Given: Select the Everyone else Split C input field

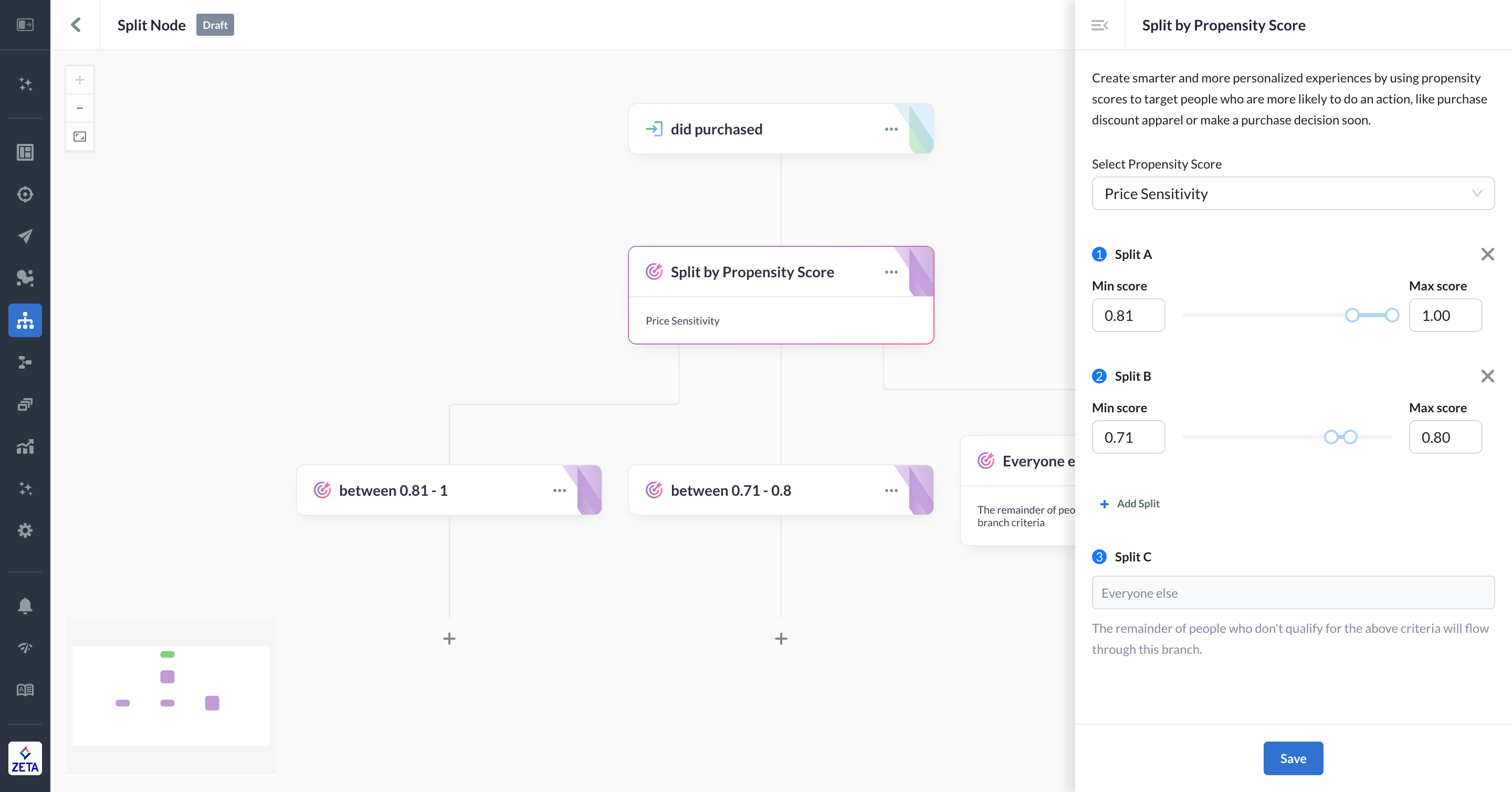Looking at the screenshot, I should (1293, 593).
